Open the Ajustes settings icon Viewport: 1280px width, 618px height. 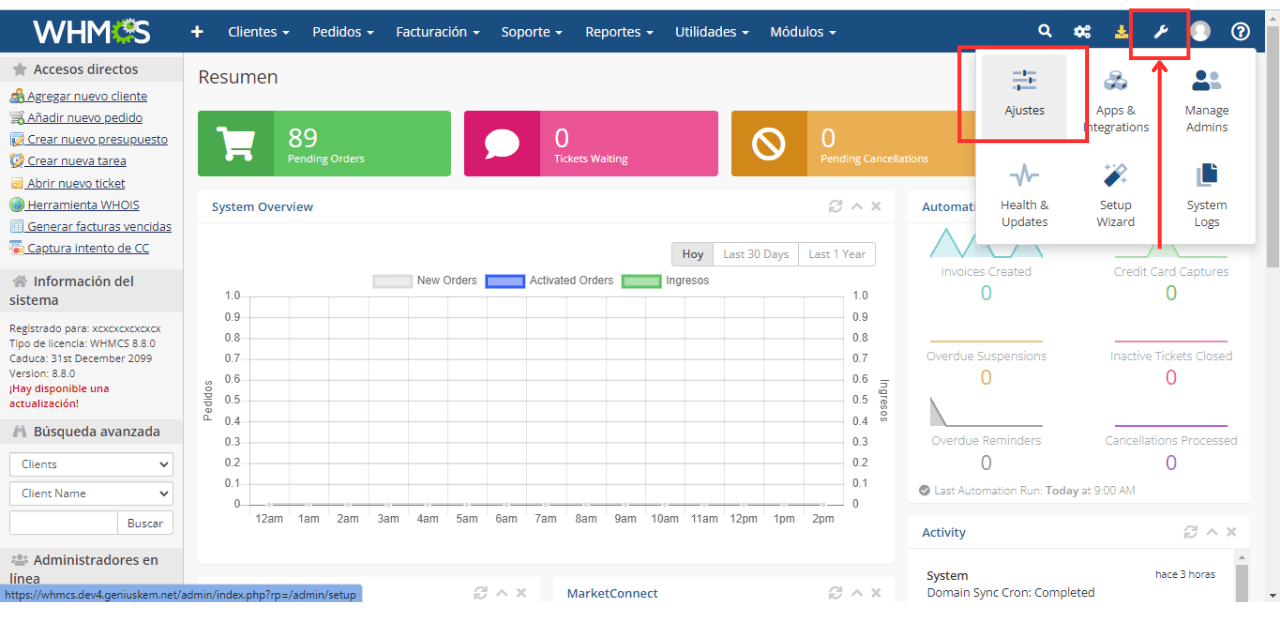coord(1024,93)
